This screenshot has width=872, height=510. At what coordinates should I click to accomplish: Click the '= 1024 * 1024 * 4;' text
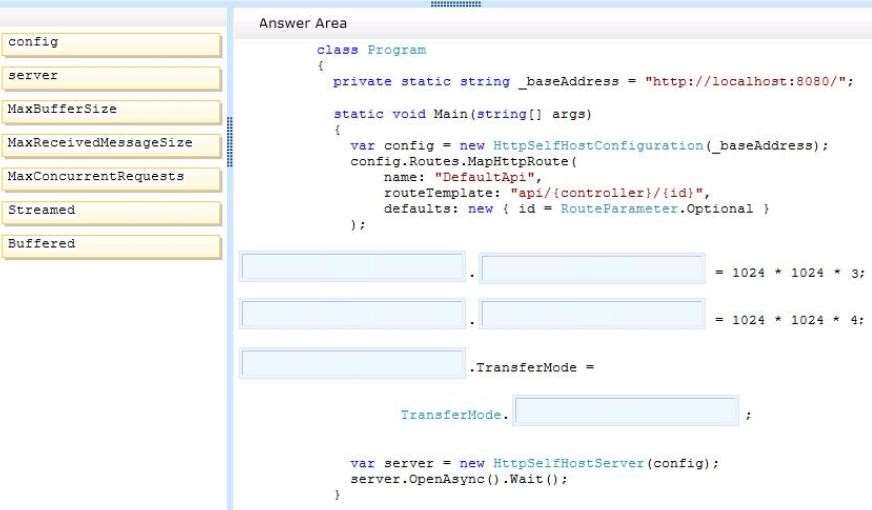790,320
